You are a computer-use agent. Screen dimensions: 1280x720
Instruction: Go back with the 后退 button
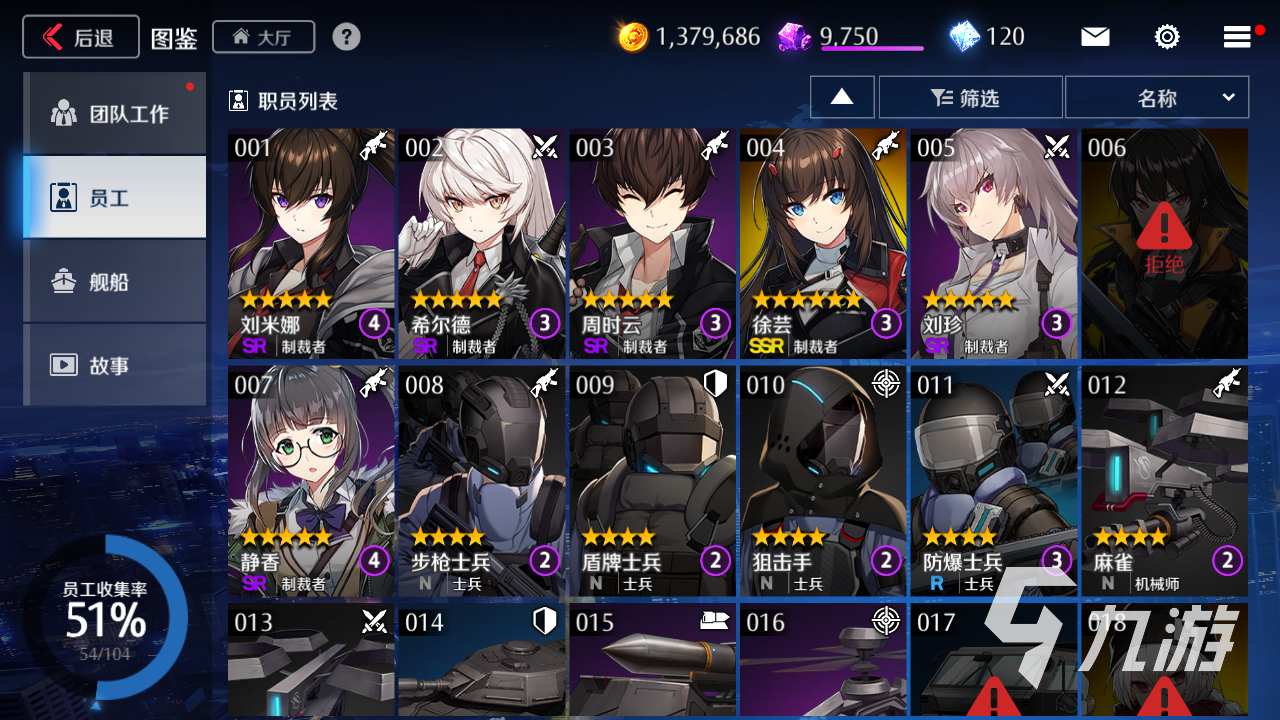point(81,37)
